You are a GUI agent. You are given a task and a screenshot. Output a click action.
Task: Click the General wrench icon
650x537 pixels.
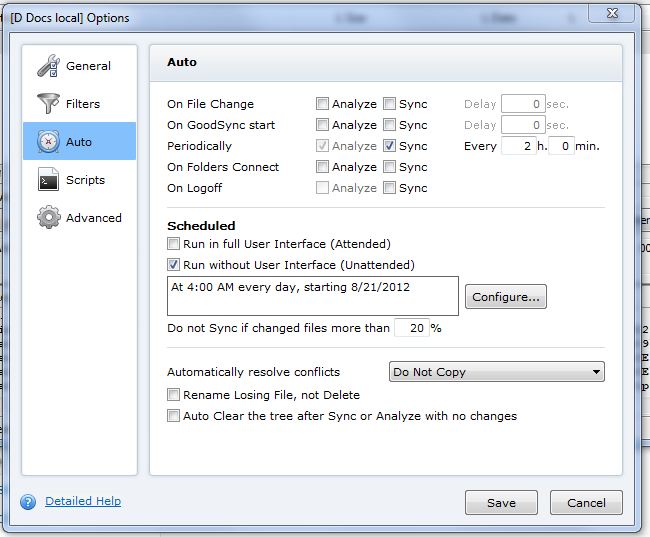[x=48, y=66]
